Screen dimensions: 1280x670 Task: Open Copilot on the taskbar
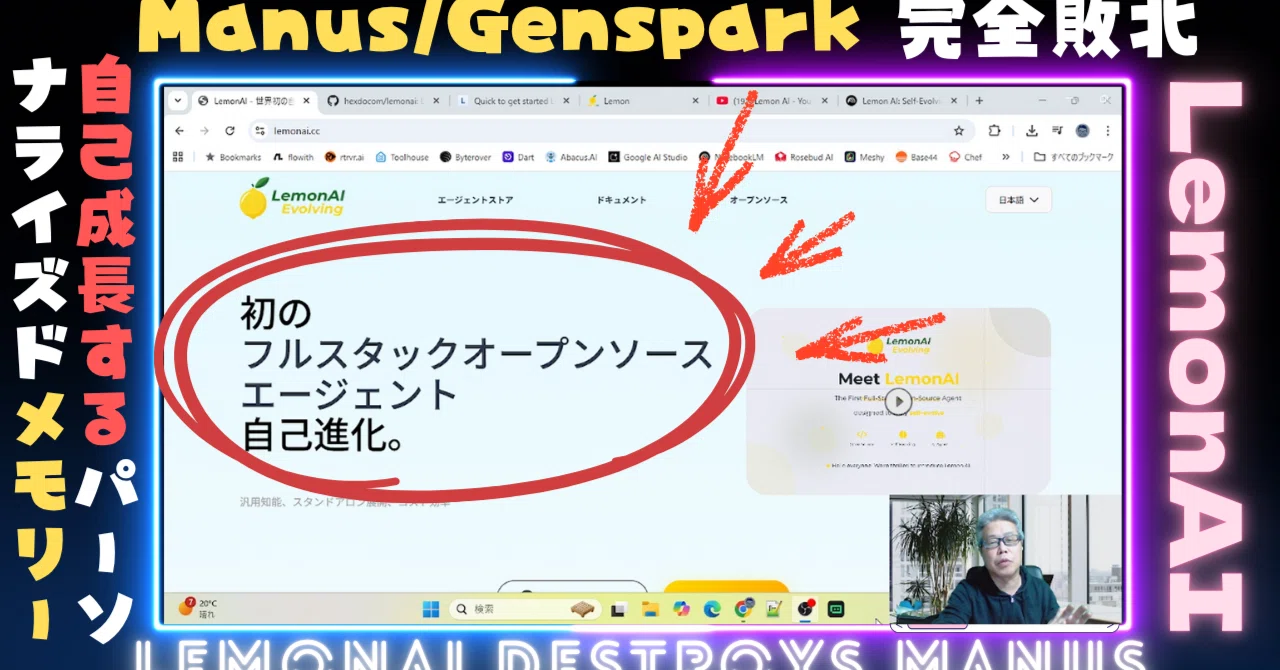[x=682, y=608]
